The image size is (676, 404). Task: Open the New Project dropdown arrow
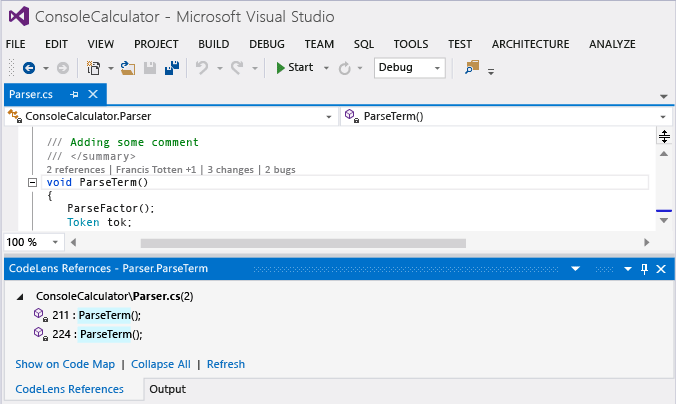tap(111, 68)
